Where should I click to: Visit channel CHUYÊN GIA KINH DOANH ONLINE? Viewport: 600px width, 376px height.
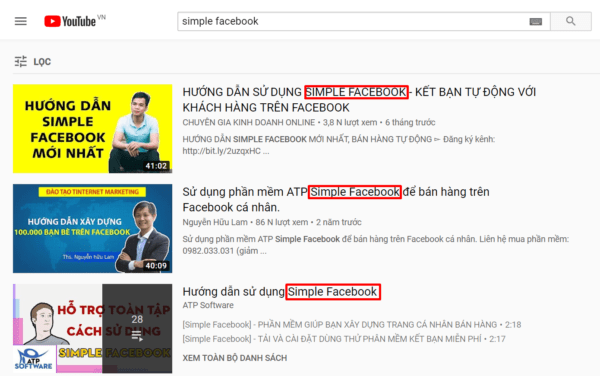click(249, 122)
